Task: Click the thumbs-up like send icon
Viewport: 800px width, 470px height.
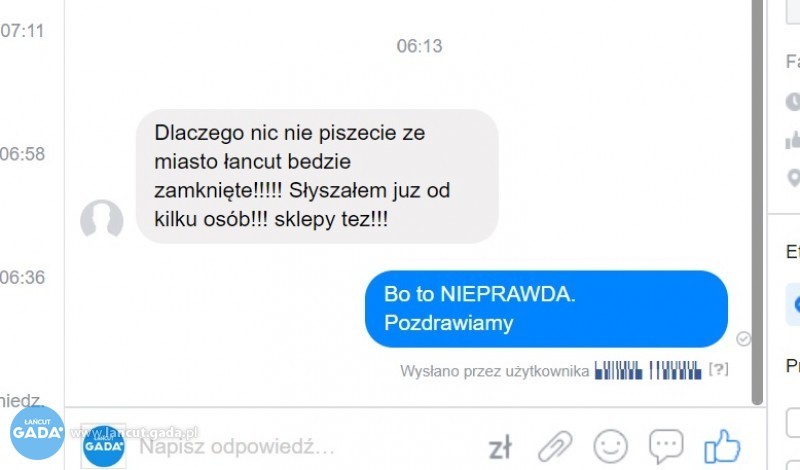Action: click(722, 447)
